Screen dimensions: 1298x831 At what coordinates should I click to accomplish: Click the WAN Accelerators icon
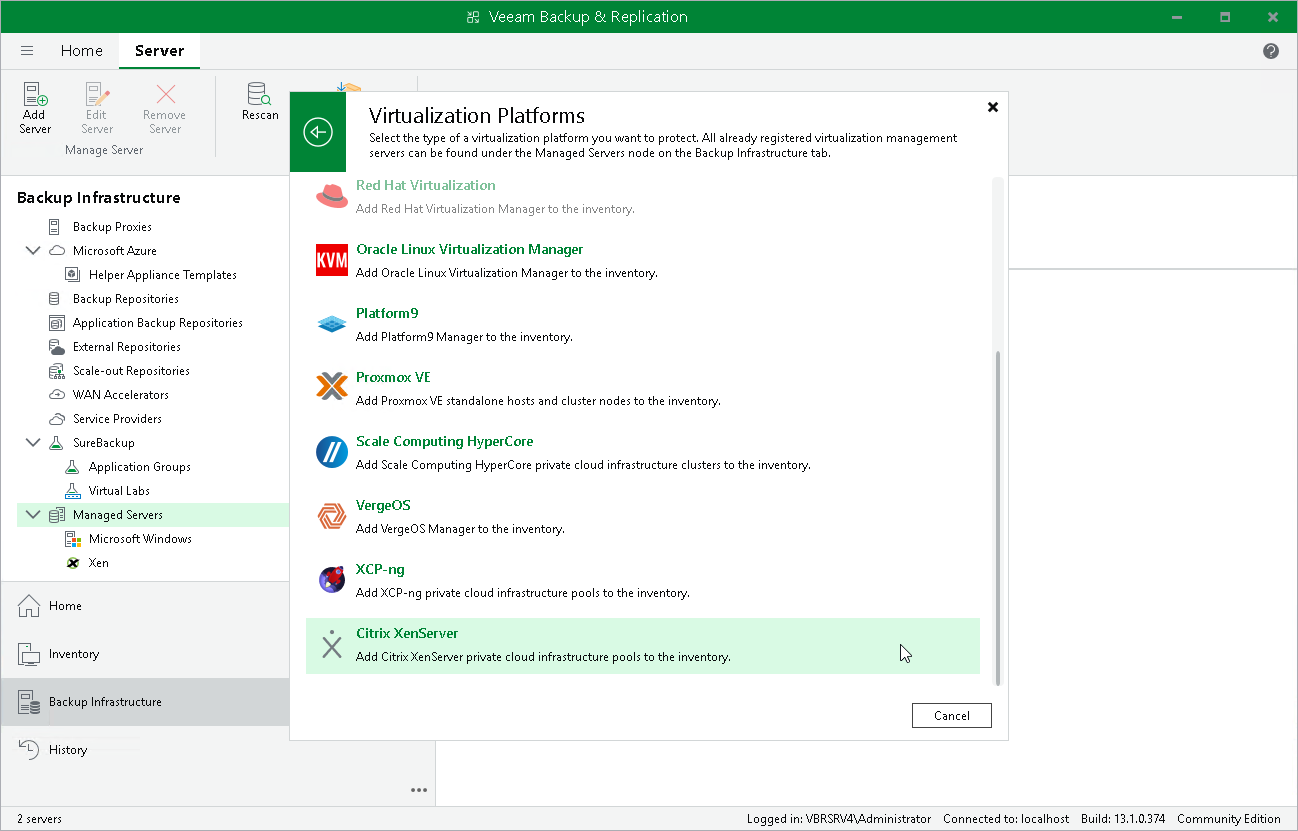pyautogui.click(x=56, y=395)
